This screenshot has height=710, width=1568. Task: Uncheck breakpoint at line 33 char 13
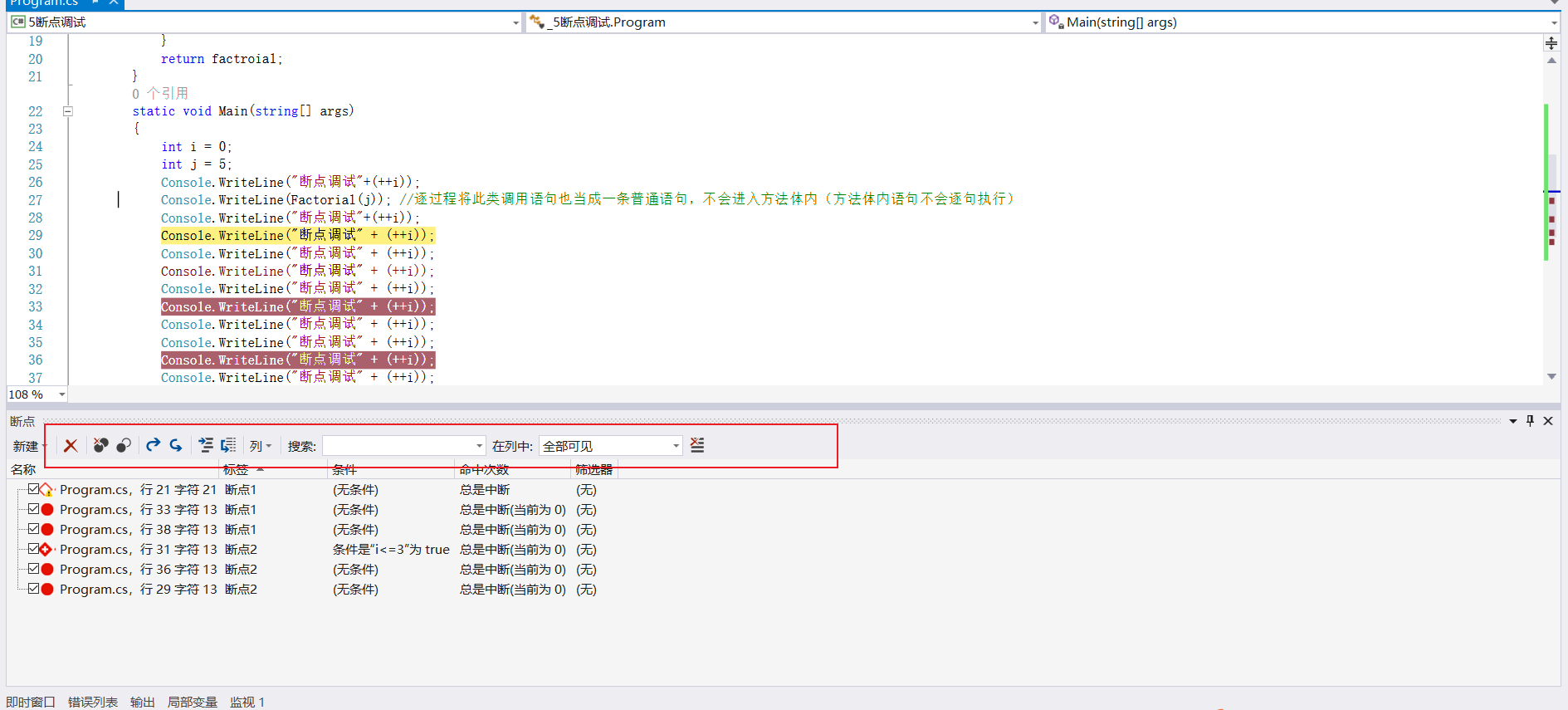[33, 509]
